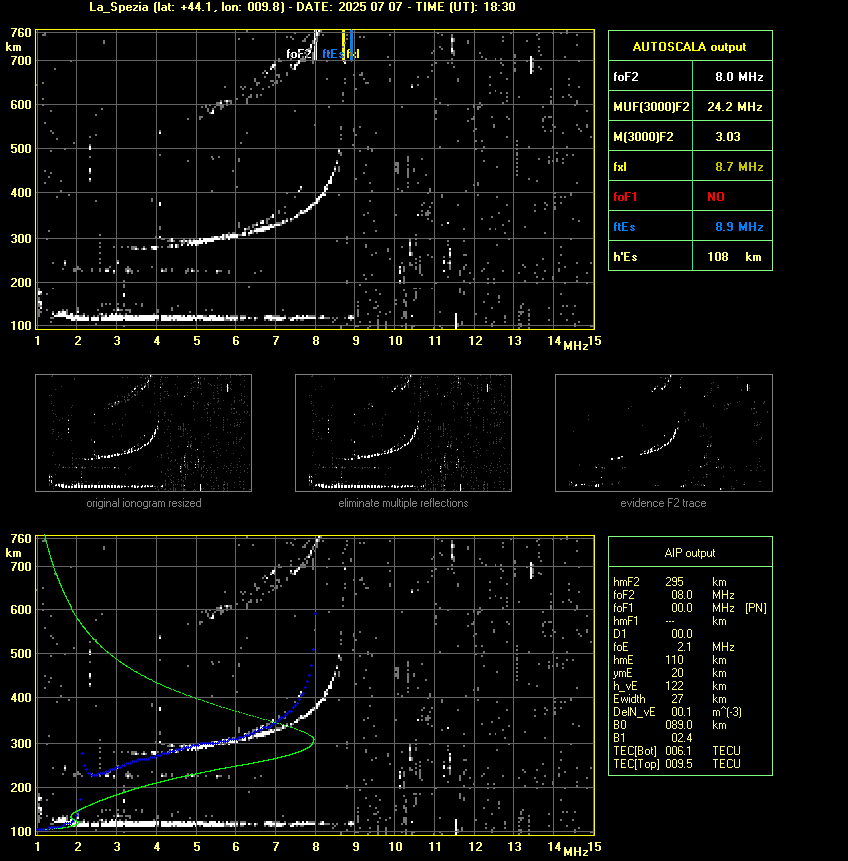Click the AIP foF2 08.0 MHz entry
Viewport: 848px width, 861px height.
pos(673,595)
